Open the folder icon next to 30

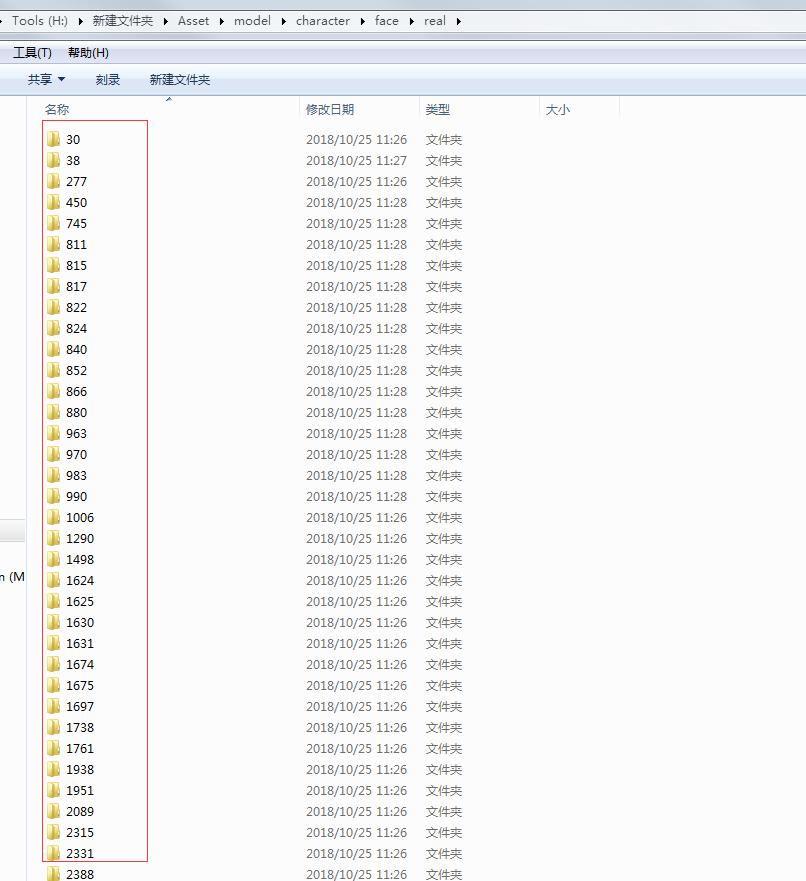click(x=53, y=139)
